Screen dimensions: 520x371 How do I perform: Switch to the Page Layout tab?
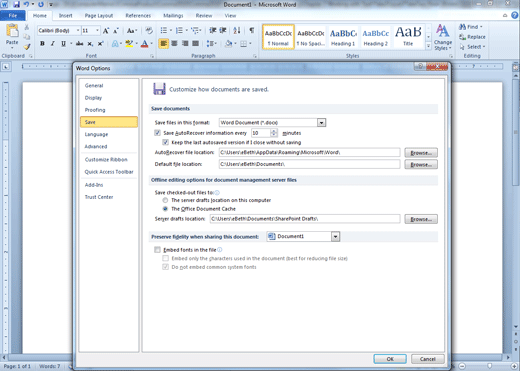click(x=99, y=16)
